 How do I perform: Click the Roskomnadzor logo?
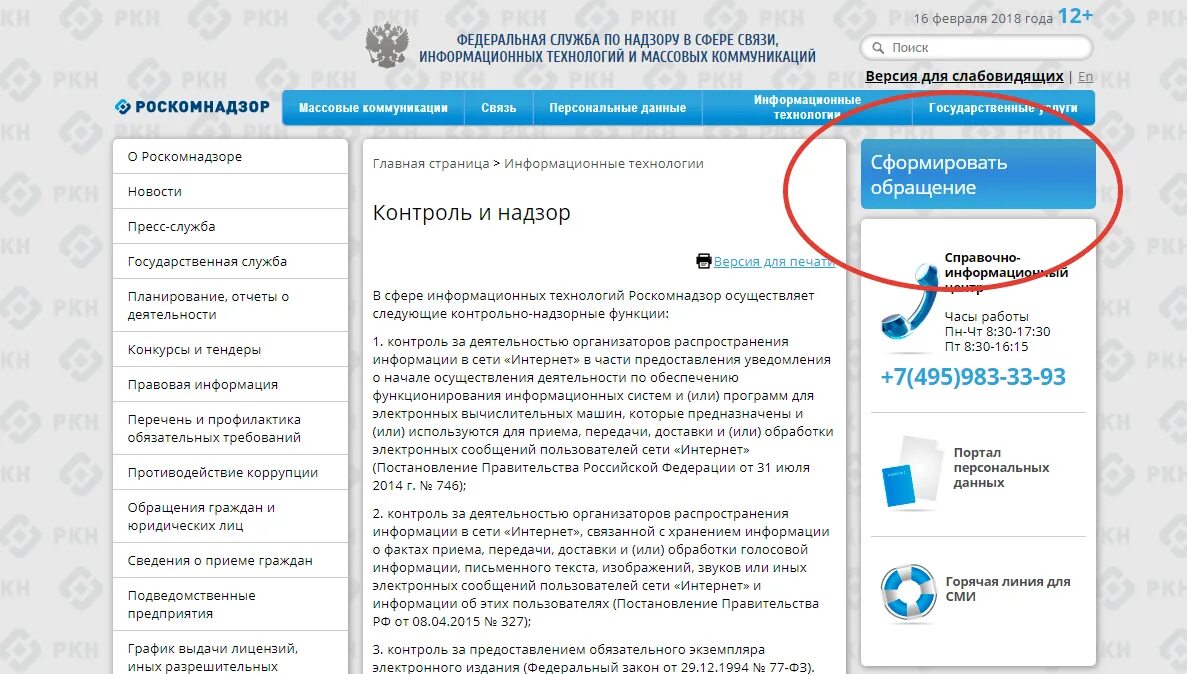(x=192, y=107)
